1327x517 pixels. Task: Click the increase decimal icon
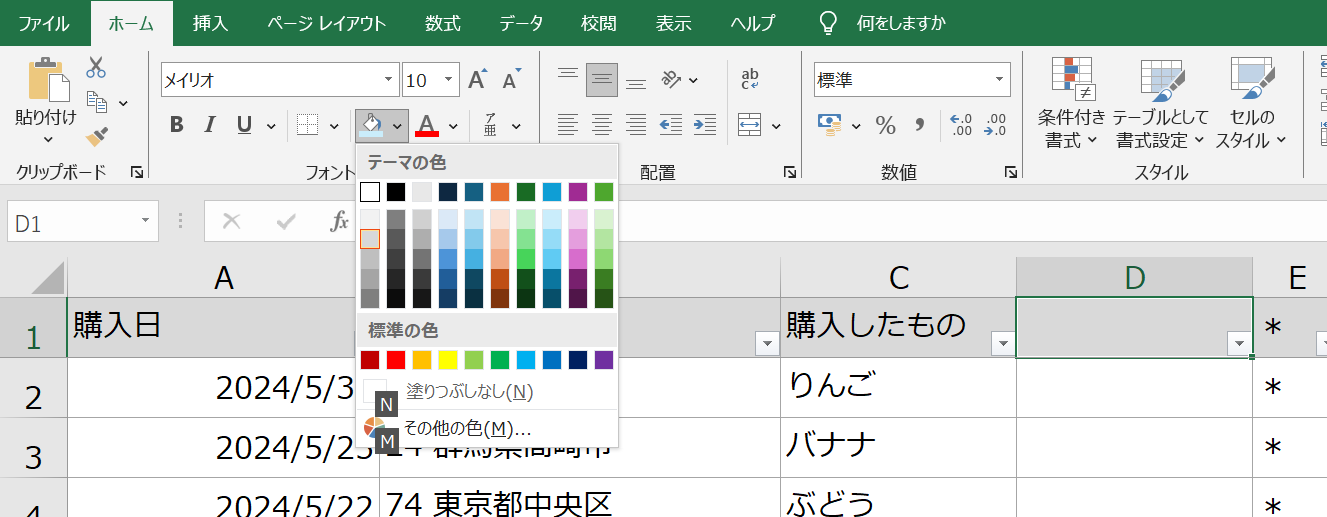click(961, 125)
